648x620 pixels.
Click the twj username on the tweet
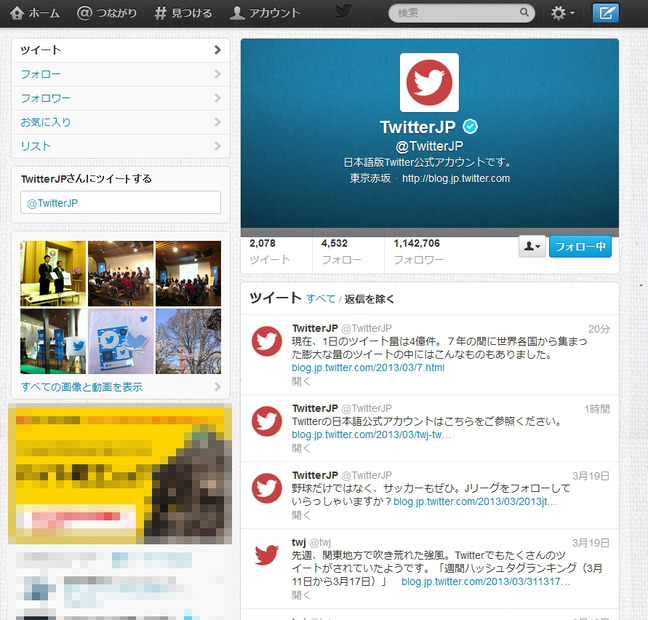298,542
